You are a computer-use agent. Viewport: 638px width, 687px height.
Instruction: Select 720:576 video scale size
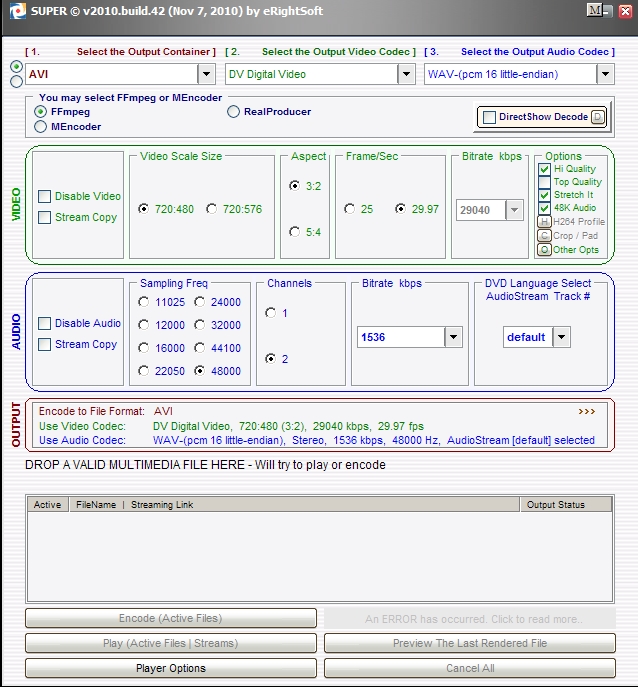point(211,209)
